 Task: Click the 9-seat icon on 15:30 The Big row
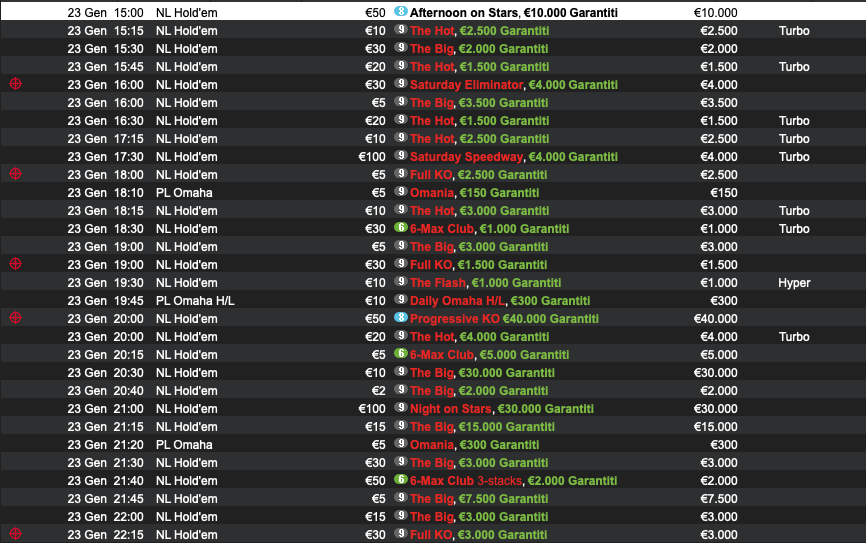(400, 47)
